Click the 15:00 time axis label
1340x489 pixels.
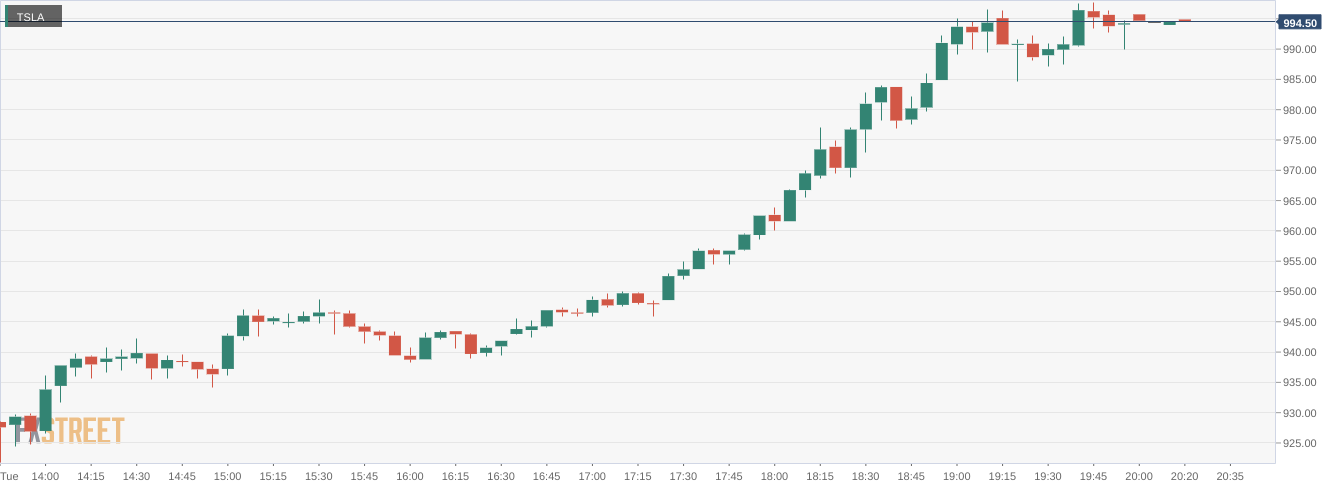pos(227,476)
